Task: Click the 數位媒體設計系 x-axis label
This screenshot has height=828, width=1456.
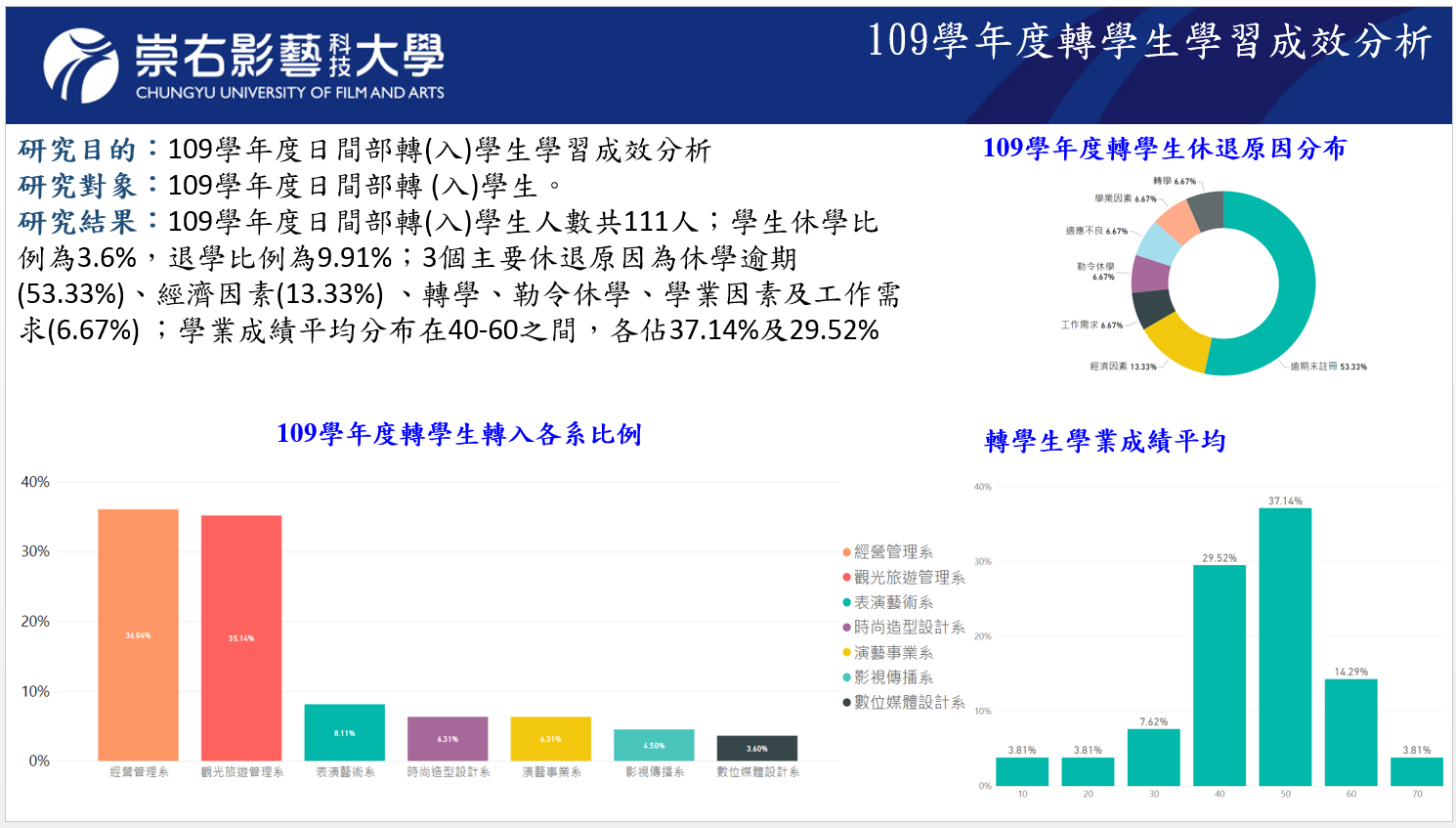Action: tap(758, 772)
